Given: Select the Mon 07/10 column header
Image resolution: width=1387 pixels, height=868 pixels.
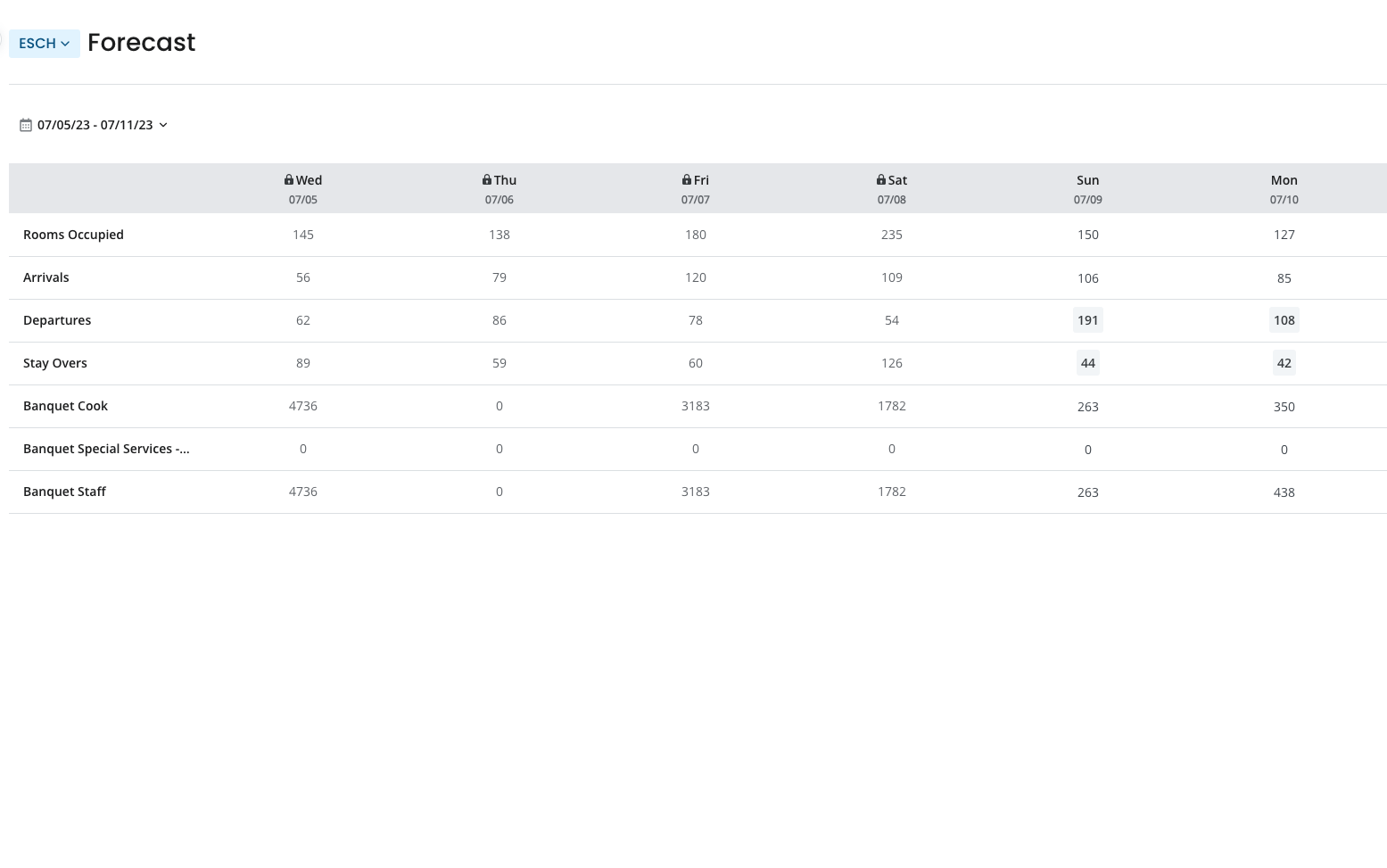Looking at the screenshot, I should tap(1284, 188).
